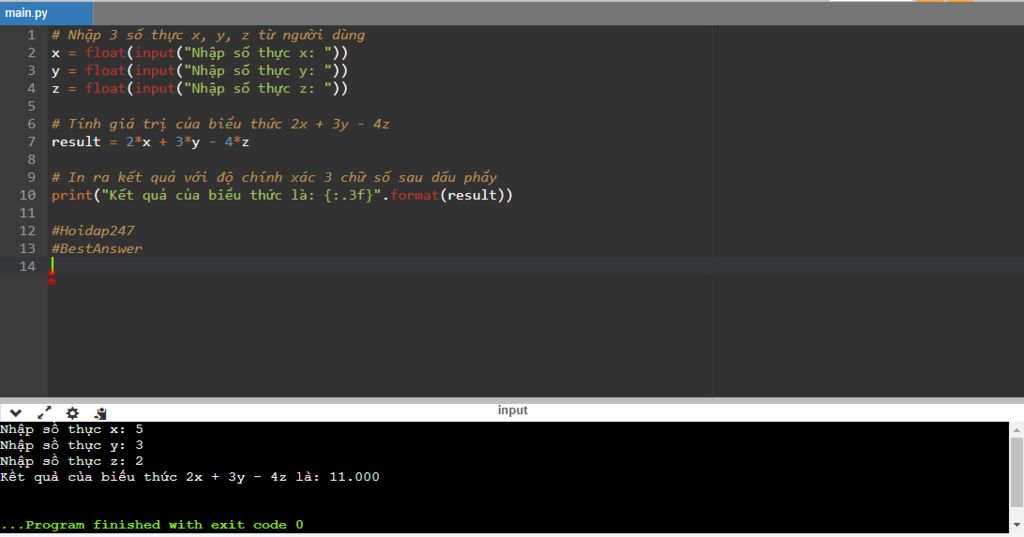Click line number 7 in gutter

(x=31, y=142)
